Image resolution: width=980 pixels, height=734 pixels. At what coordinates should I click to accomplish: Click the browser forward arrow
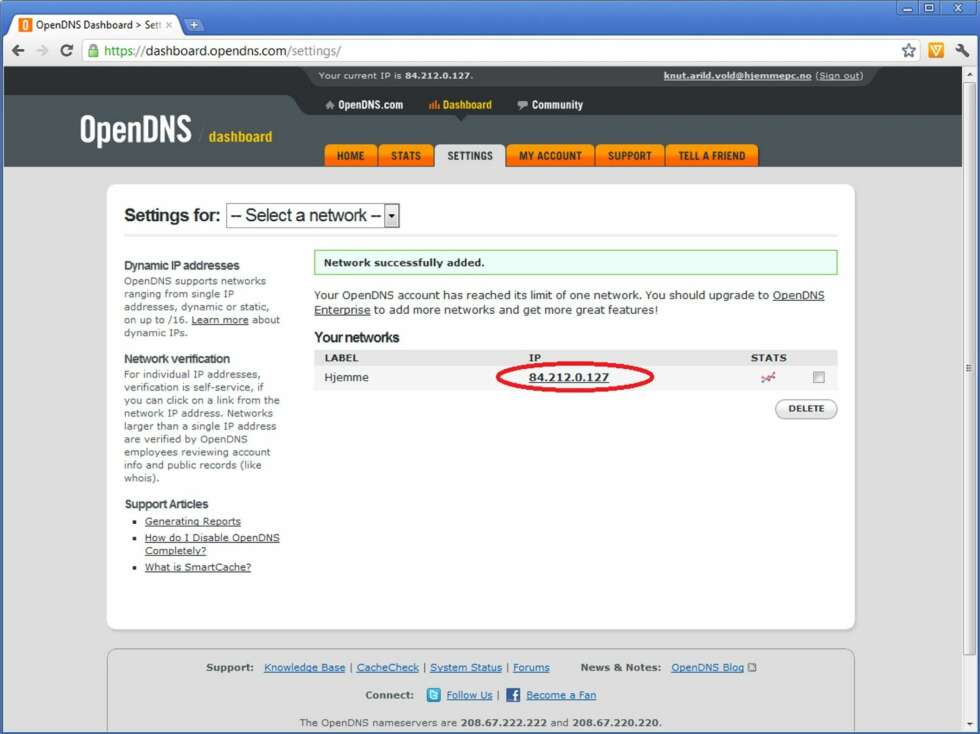(x=42, y=51)
